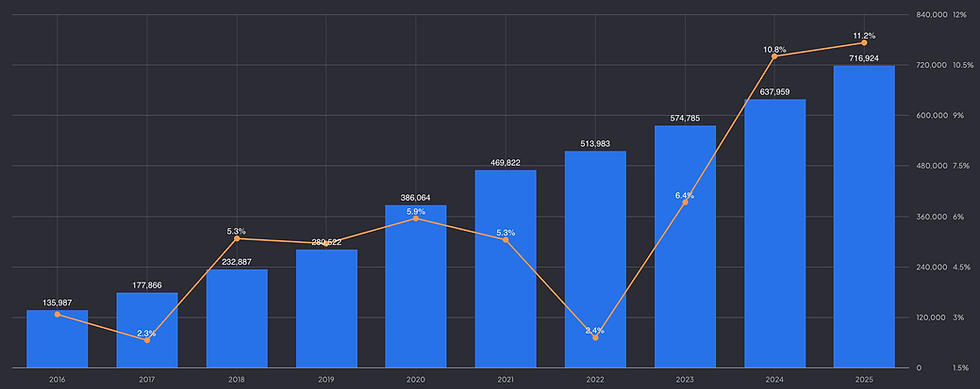Click the 11.2% line point for 2025
980x389 pixels.
point(864,43)
